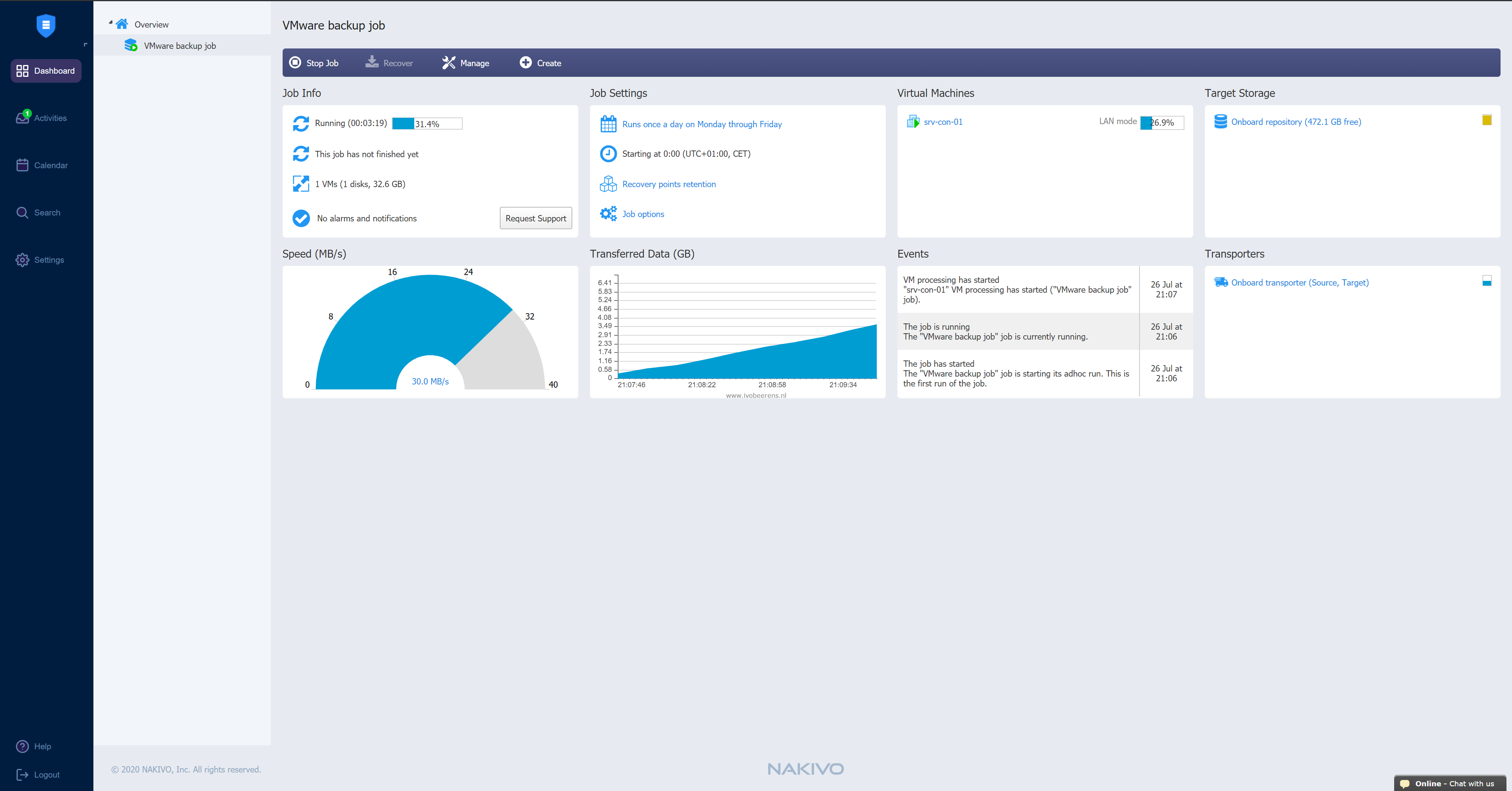Click the Overview home icon
Viewport: 1512px width, 791px height.
(122, 24)
